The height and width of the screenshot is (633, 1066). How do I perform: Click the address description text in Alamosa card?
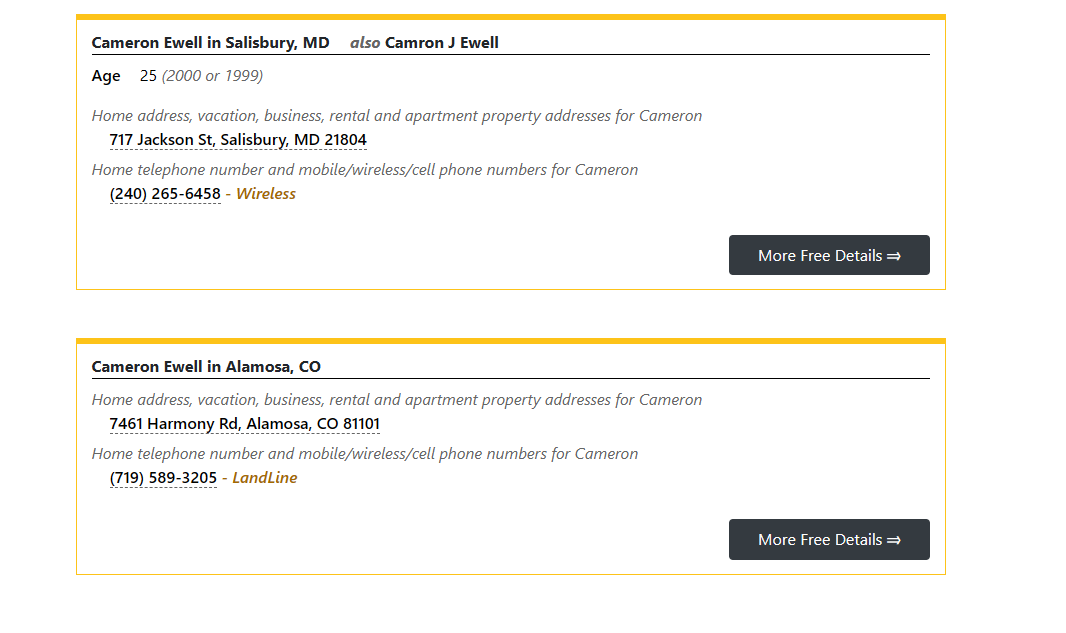(x=396, y=400)
